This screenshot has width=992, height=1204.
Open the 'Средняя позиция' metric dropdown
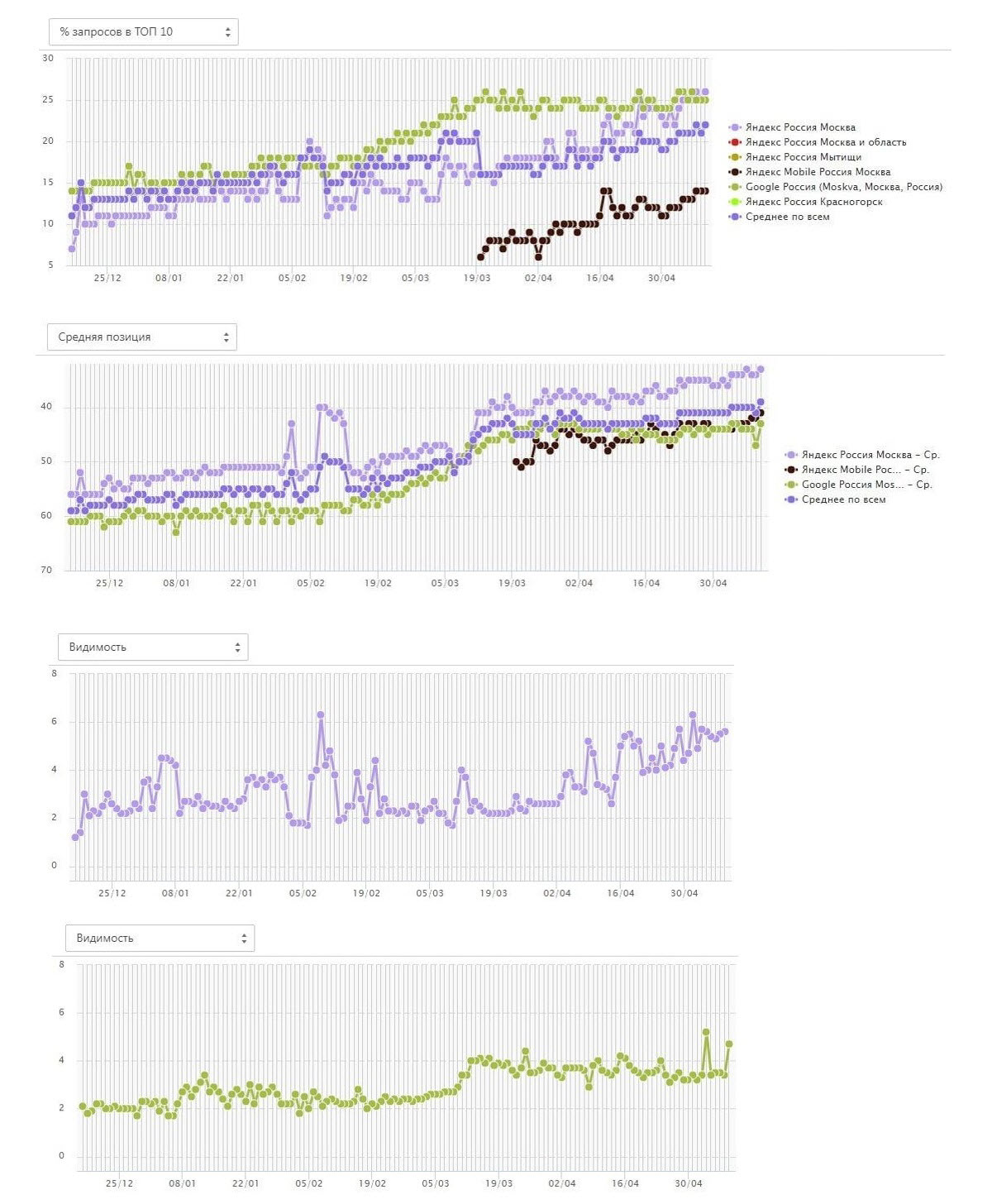pyautogui.click(x=142, y=337)
